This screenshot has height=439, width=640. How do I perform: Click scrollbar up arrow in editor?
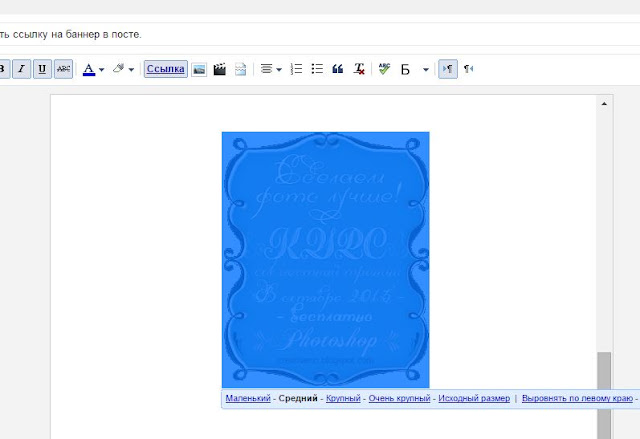tap(604, 104)
